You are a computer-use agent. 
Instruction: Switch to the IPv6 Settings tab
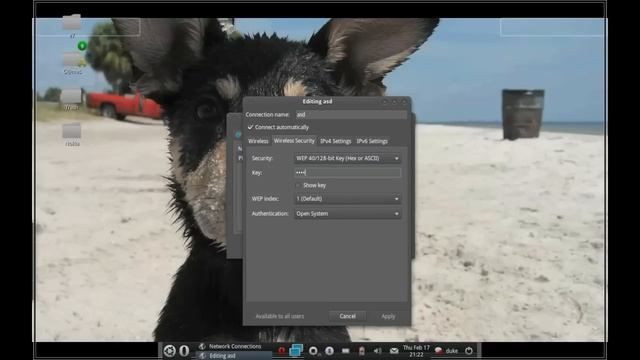coord(372,141)
